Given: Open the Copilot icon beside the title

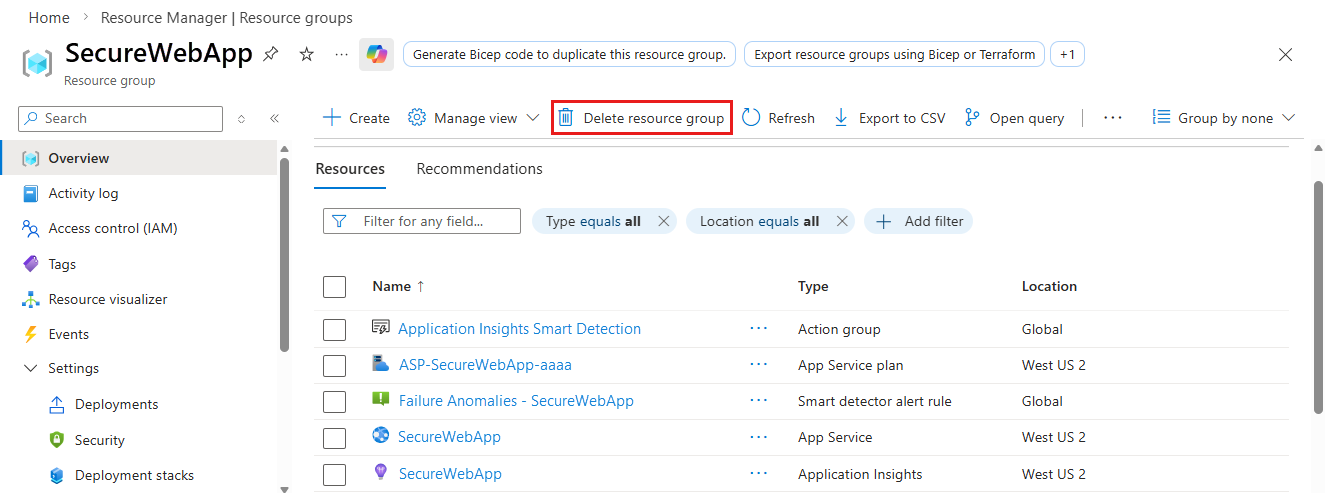Looking at the screenshot, I should point(376,55).
